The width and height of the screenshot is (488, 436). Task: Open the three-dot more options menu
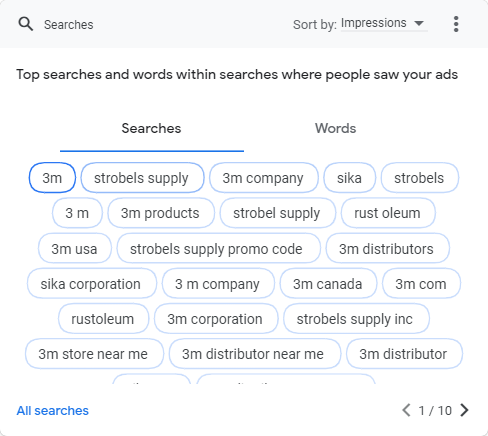[x=456, y=24]
